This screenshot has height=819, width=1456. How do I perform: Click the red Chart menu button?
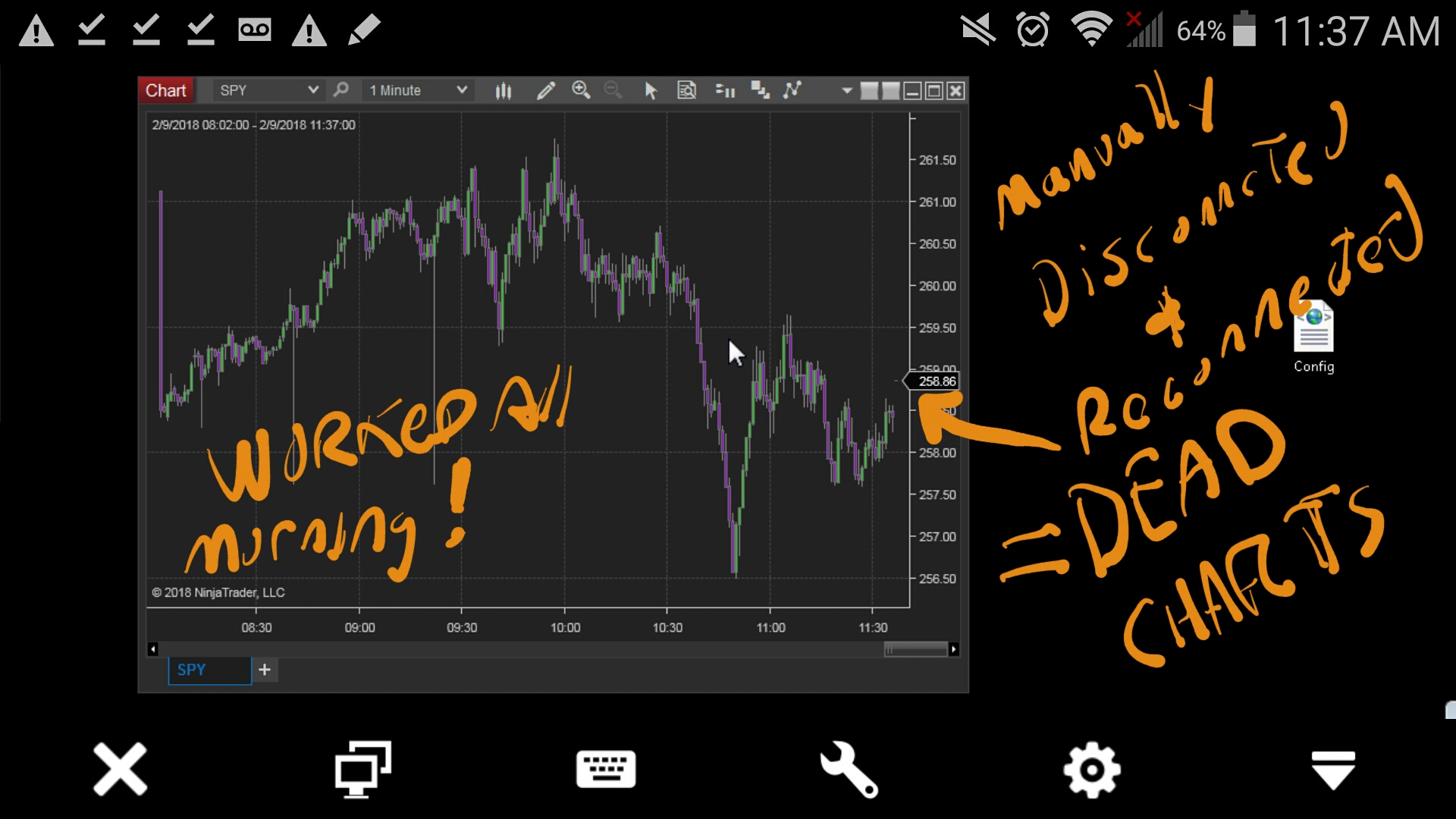pos(165,90)
